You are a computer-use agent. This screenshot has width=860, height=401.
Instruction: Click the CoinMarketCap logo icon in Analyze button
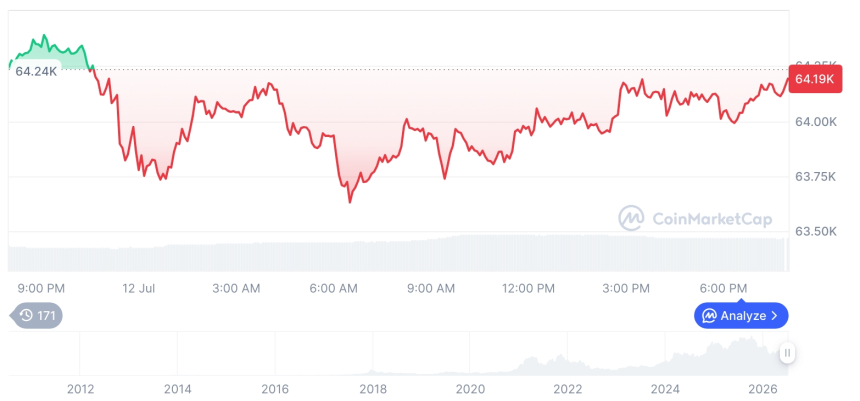(x=710, y=315)
